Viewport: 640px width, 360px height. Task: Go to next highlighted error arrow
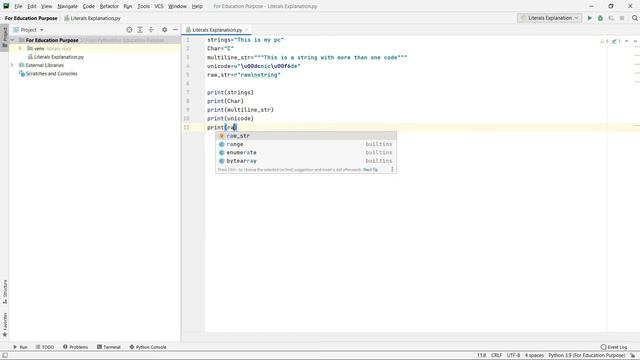pyautogui.click(x=635, y=41)
